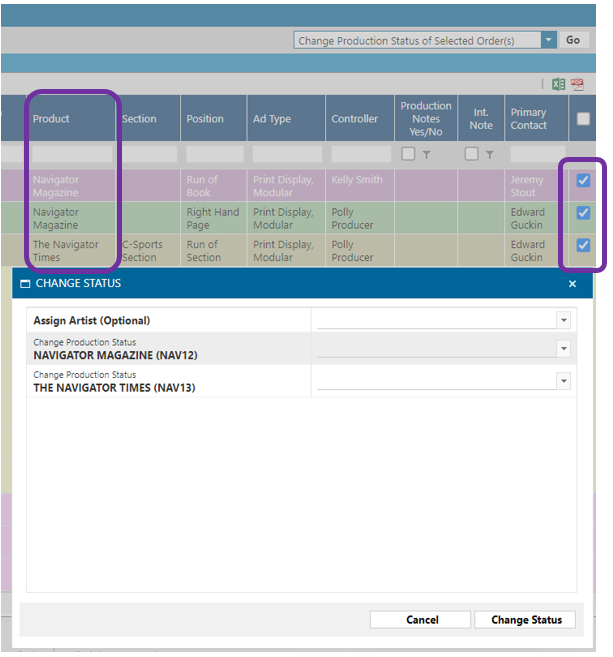Sort by the Controller column header
The width and height of the screenshot is (613, 657).
tap(355, 119)
